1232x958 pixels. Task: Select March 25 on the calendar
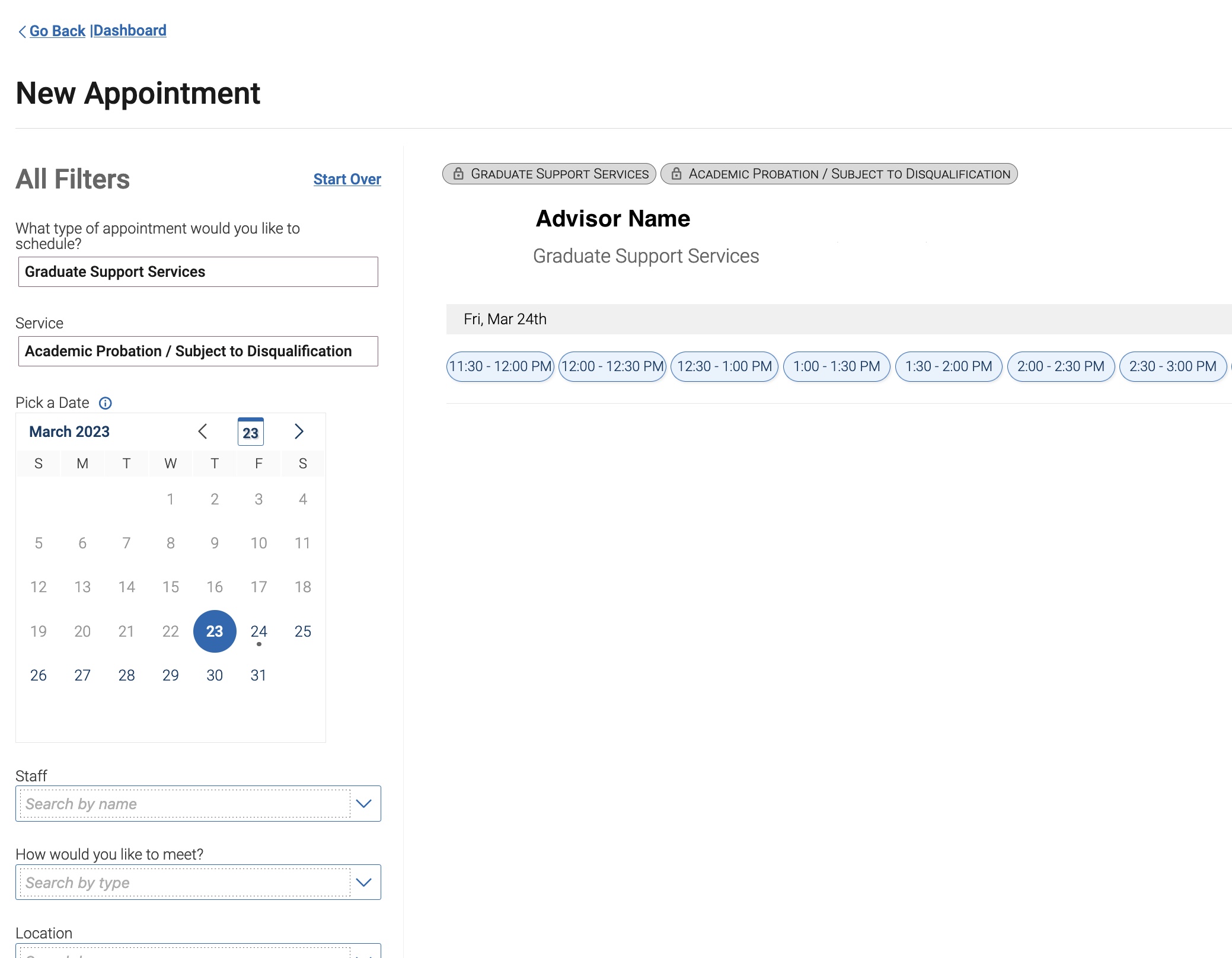(303, 631)
